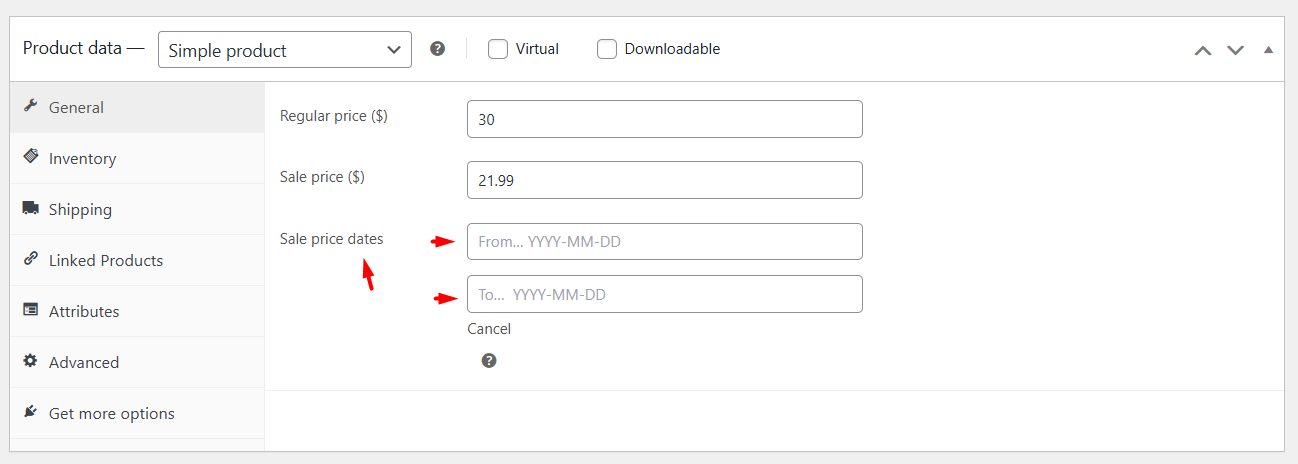Focus the sale From date field

click(x=665, y=241)
